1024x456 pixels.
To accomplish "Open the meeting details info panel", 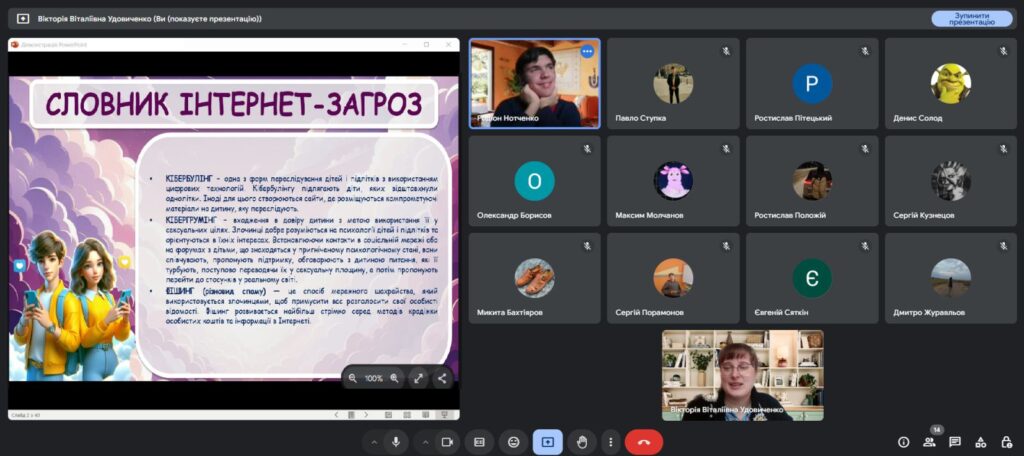I will 903,441.
